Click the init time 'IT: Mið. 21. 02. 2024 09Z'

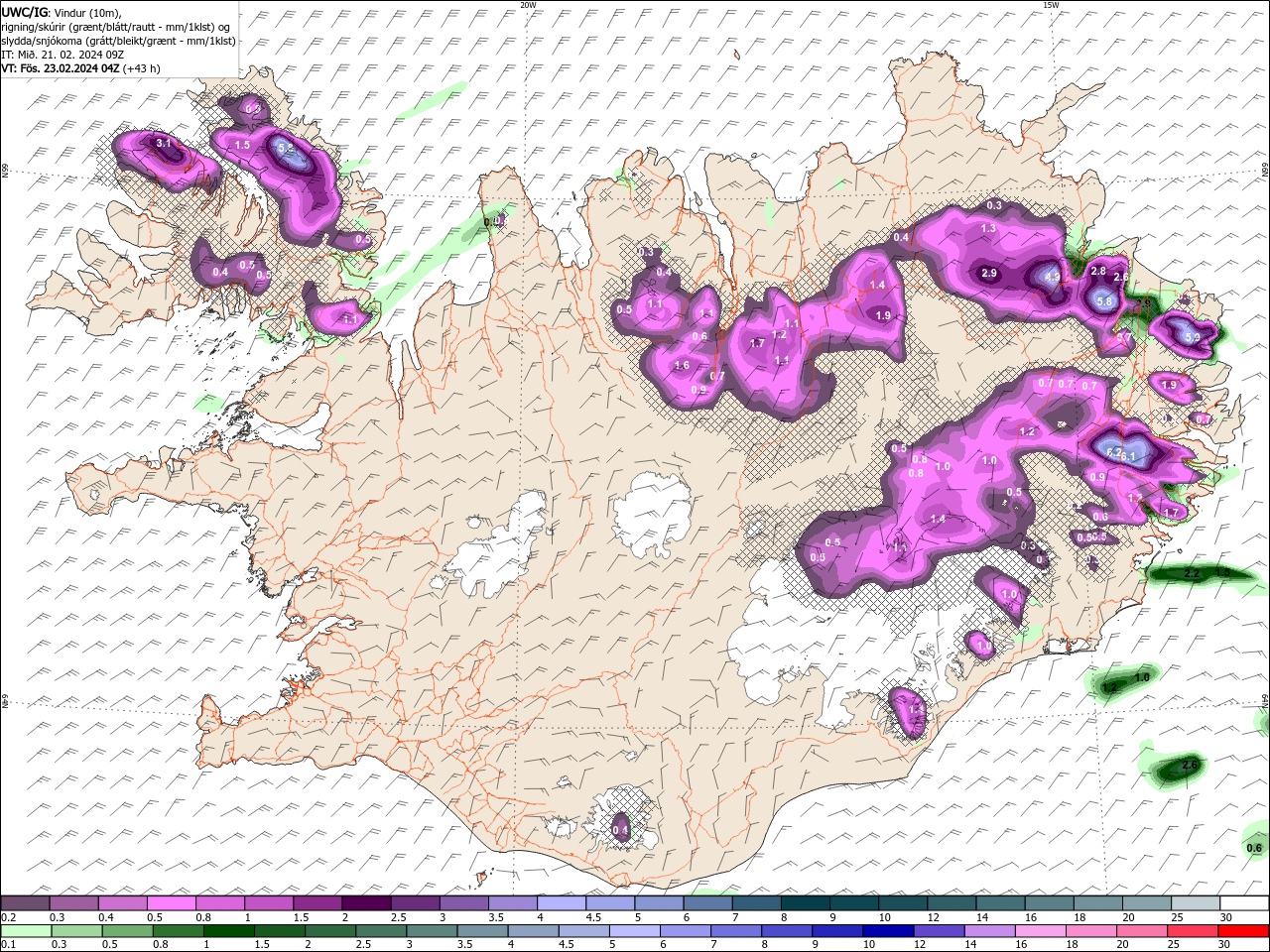pyautogui.click(x=63, y=55)
